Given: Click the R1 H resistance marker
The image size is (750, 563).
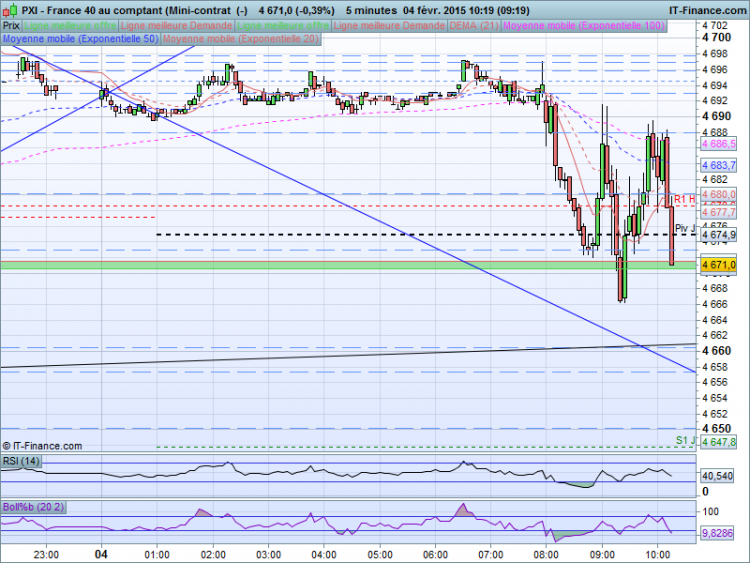Looking at the screenshot, I should click(x=684, y=199).
